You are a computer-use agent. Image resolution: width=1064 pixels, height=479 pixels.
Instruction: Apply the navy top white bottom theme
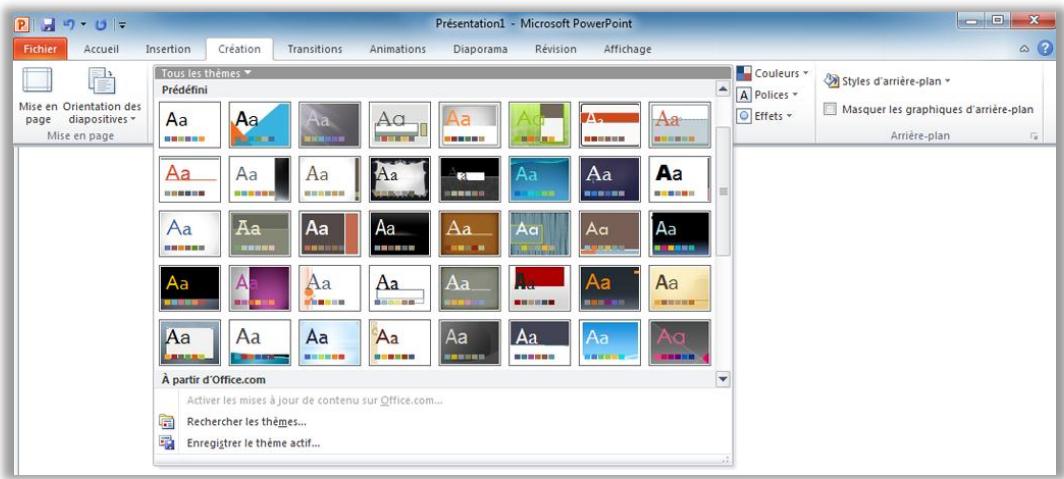click(539, 343)
